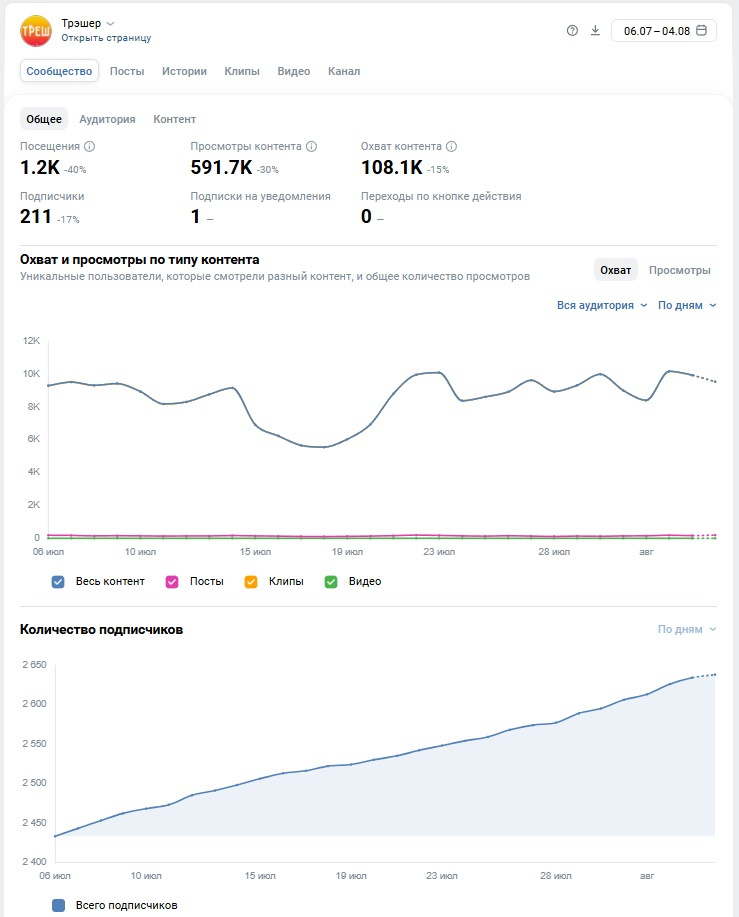Switch to the Посты tab
The image size is (739, 917).
click(x=127, y=71)
